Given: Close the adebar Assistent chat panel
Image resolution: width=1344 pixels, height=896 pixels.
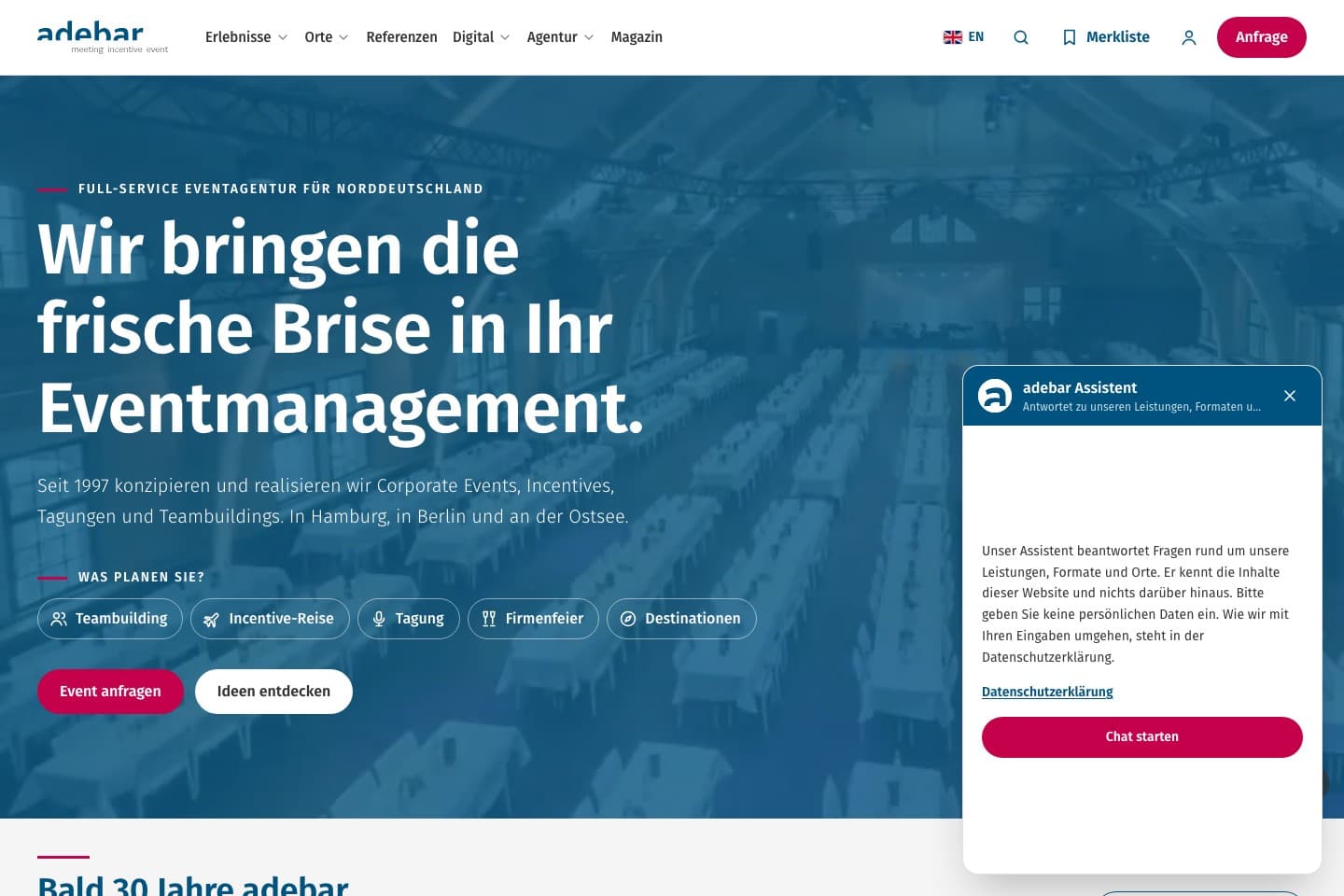Looking at the screenshot, I should pyautogui.click(x=1290, y=396).
